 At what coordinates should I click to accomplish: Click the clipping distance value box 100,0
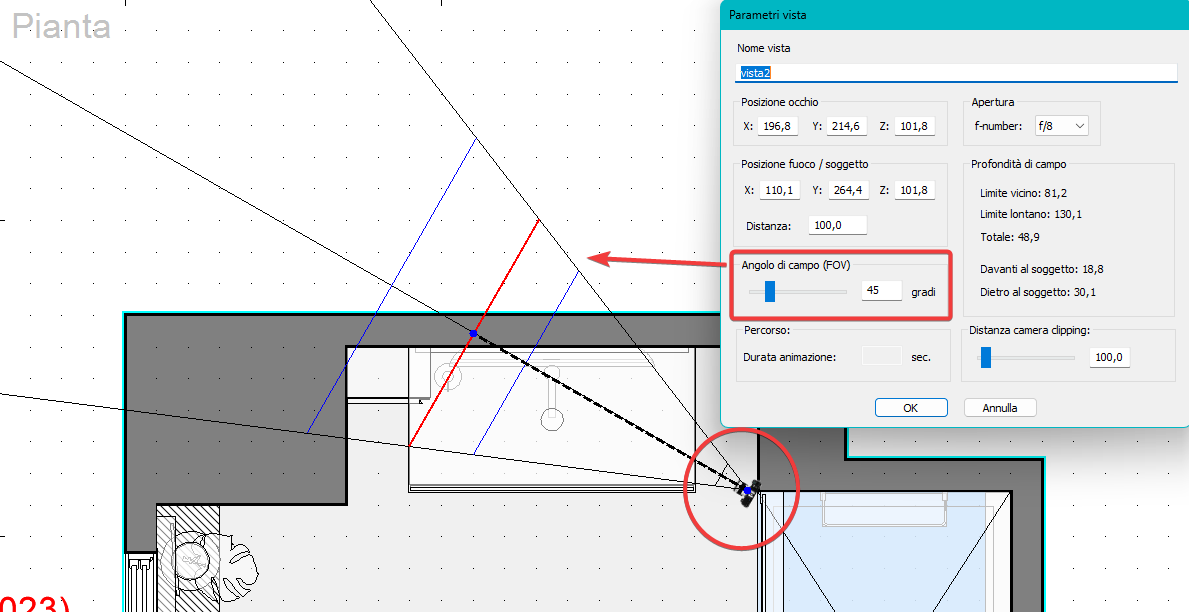click(x=1108, y=358)
